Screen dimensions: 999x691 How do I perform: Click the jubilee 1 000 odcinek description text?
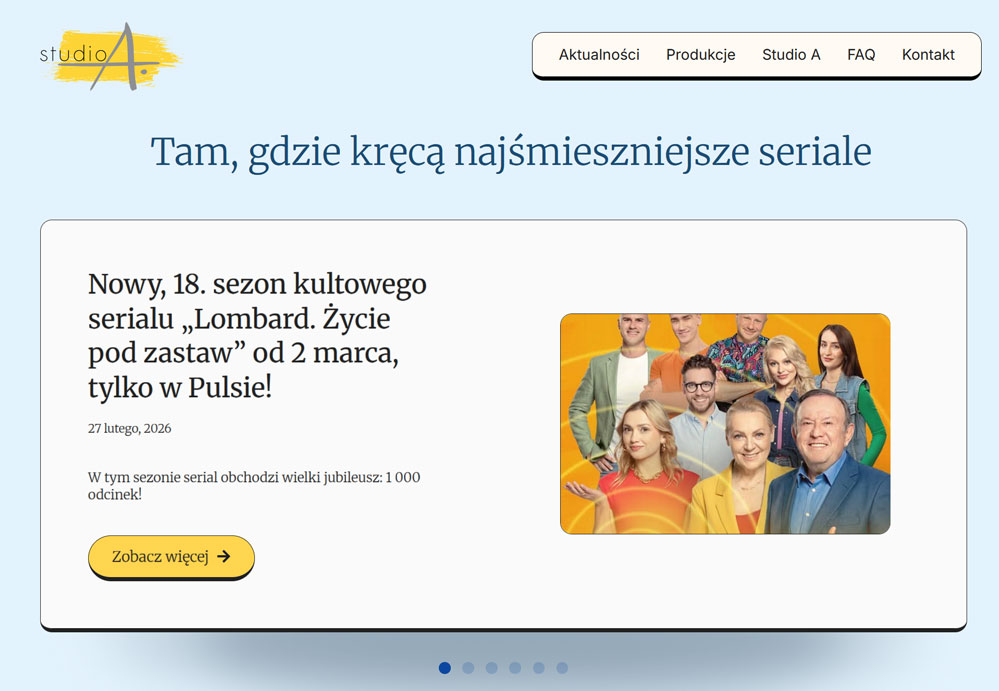pyautogui.click(x=254, y=485)
